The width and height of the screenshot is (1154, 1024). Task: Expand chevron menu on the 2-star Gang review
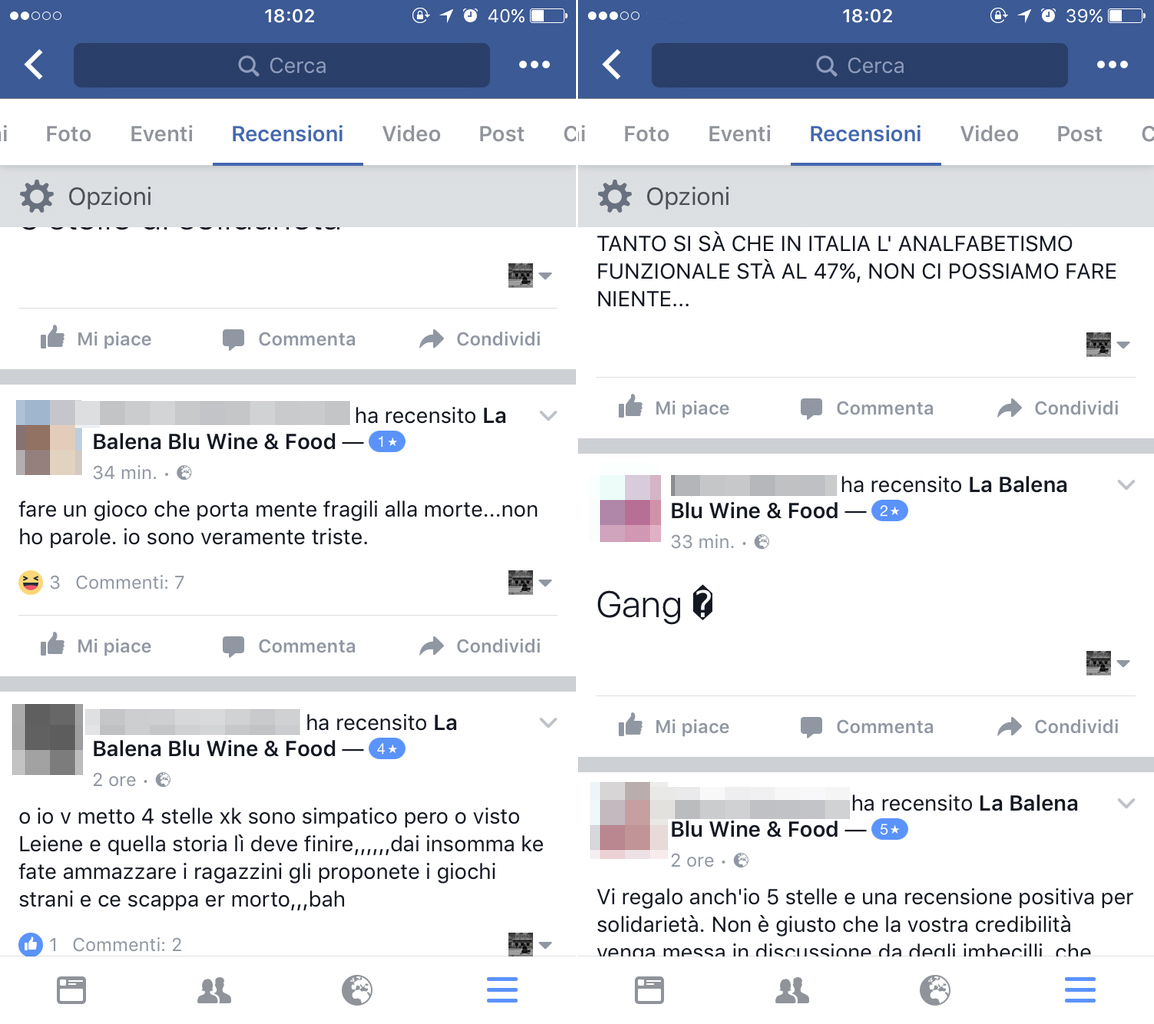1126,484
